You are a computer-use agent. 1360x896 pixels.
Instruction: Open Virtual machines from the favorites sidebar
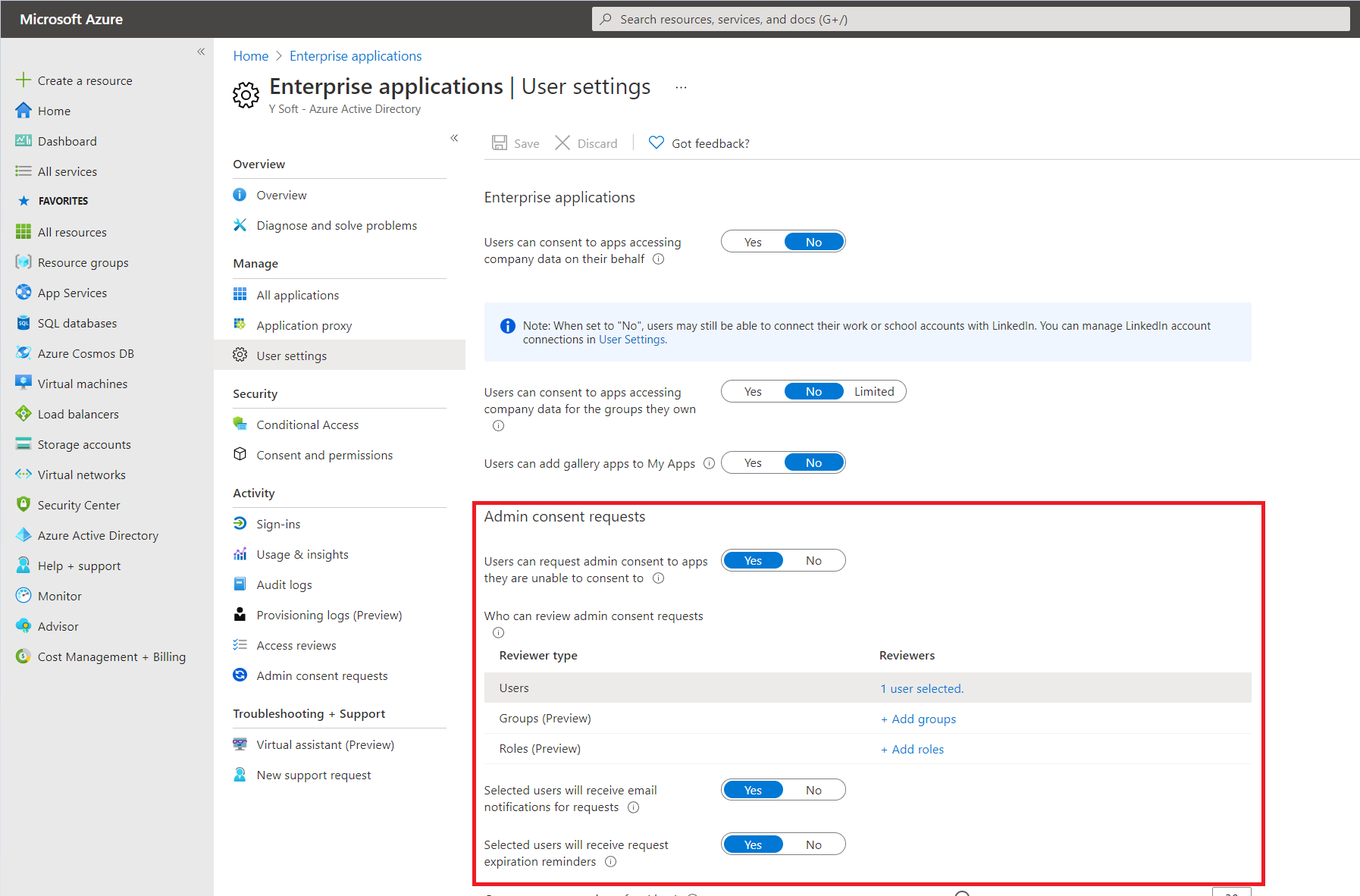[x=82, y=384]
